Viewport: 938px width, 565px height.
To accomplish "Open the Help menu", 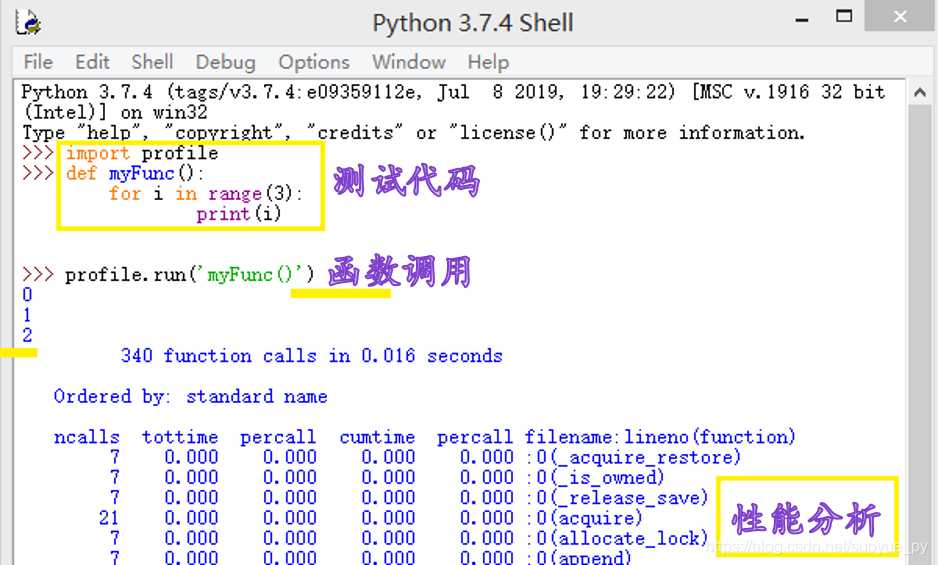I will point(488,62).
